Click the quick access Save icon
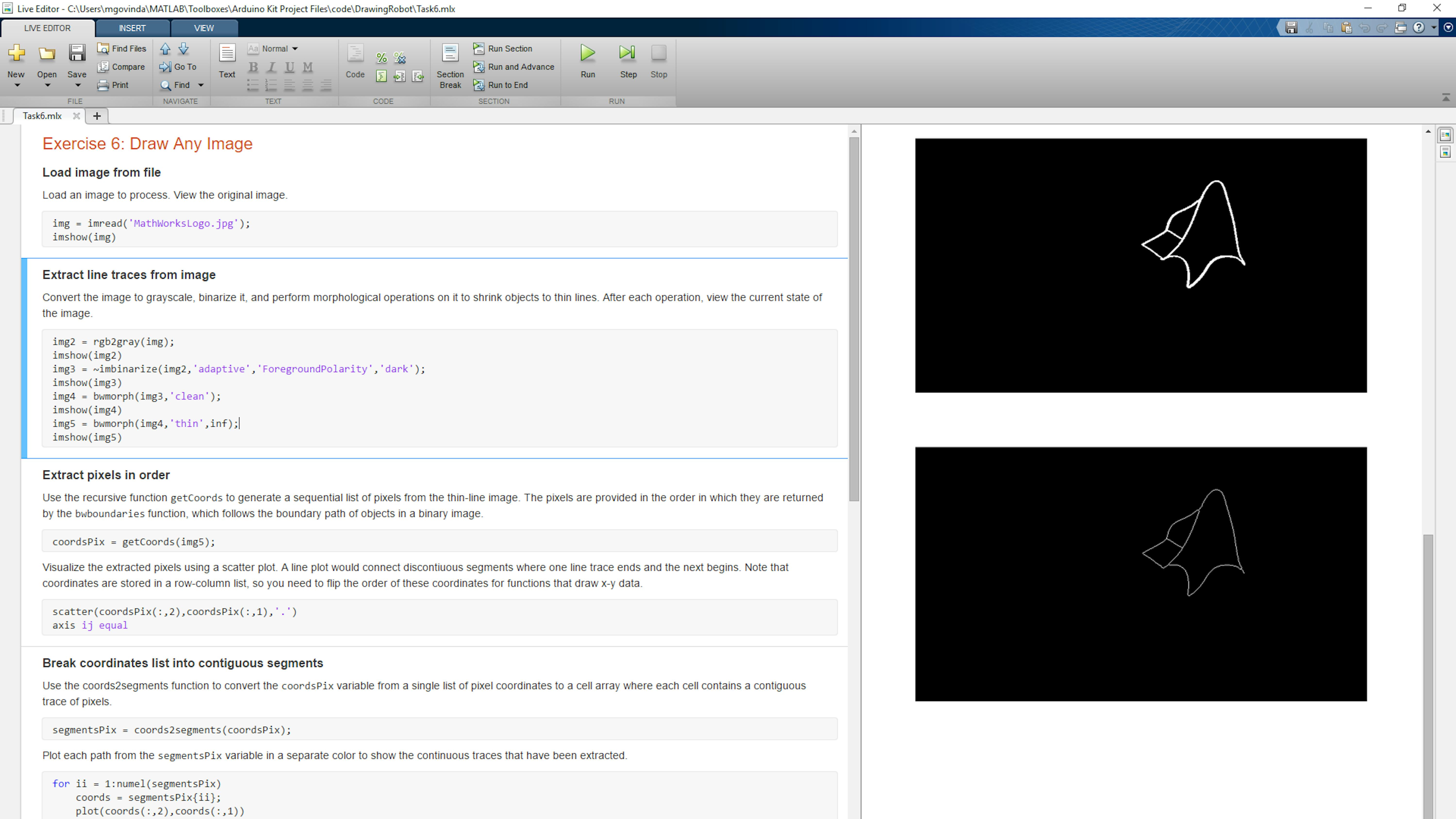This screenshot has height=819, width=1456. (x=1291, y=28)
